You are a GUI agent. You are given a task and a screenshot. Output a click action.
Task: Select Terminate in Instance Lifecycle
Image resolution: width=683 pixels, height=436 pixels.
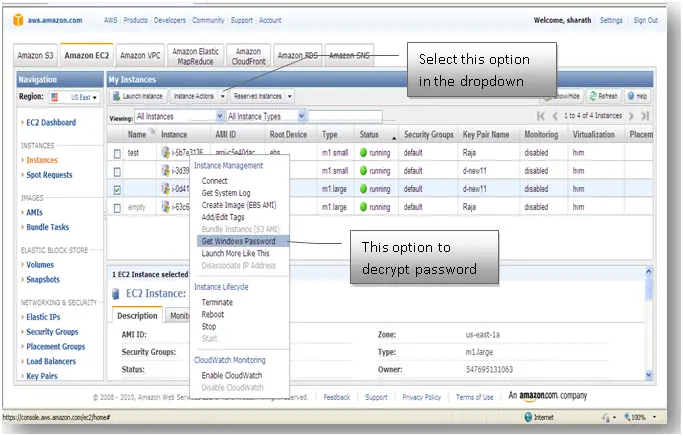click(x=217, y=302)
